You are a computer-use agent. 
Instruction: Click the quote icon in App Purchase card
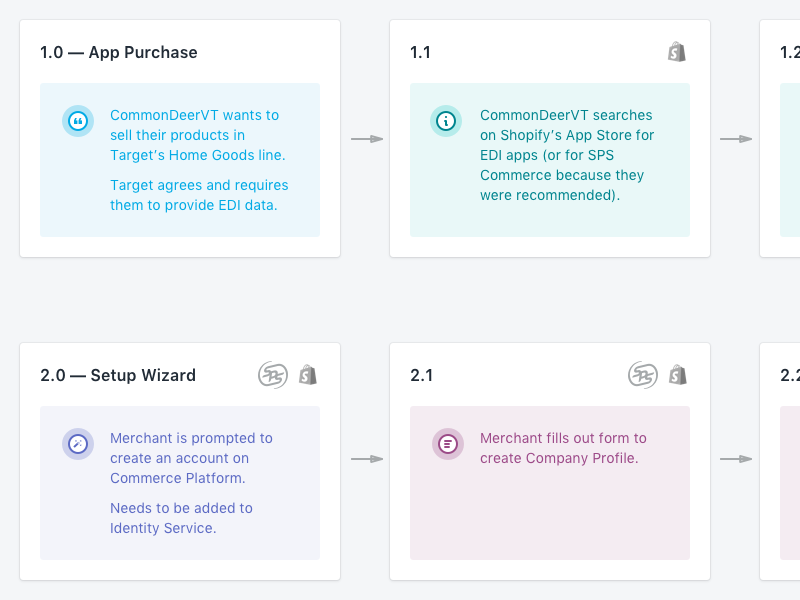(78, 121)
